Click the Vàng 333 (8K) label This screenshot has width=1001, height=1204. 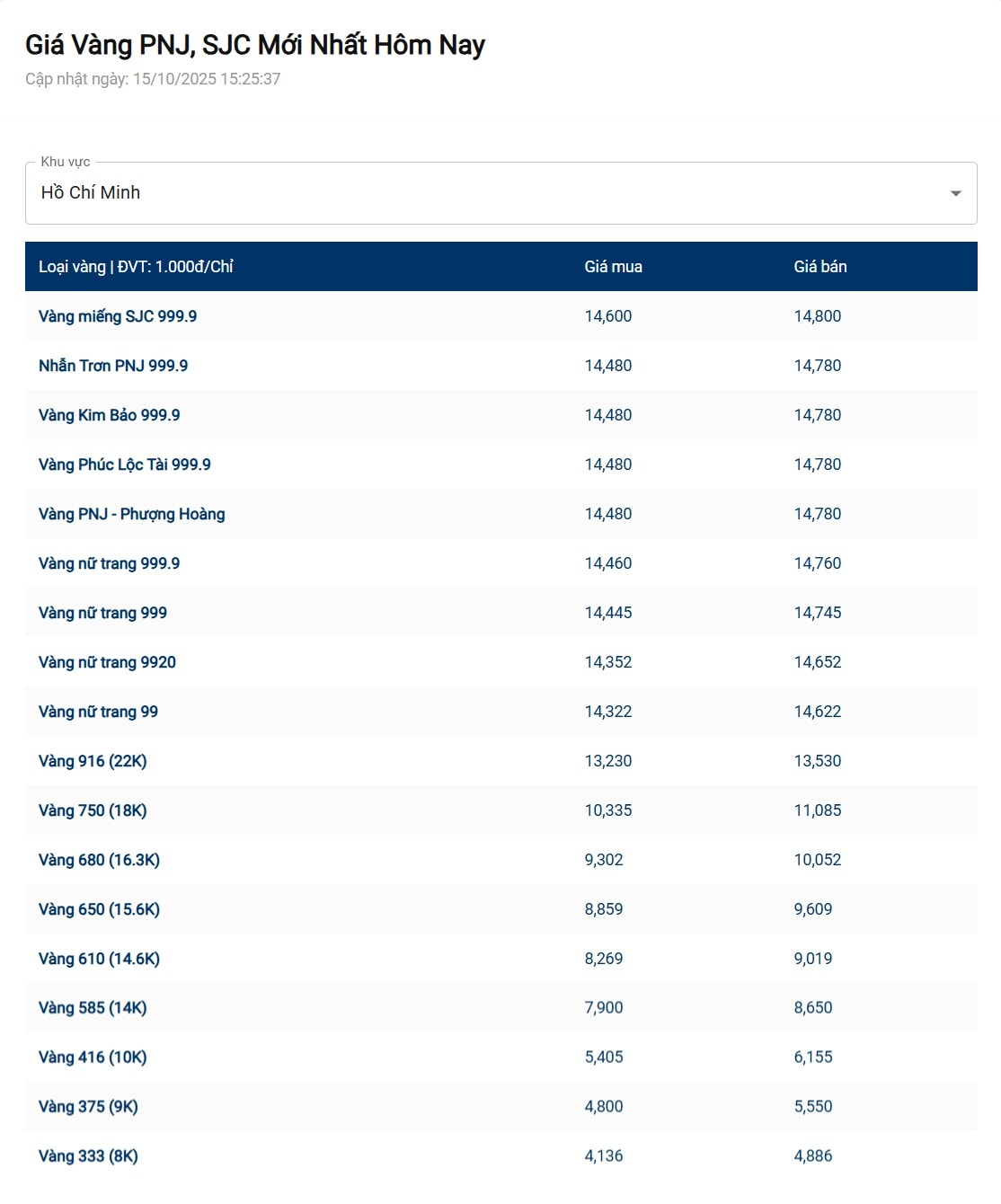(x=88, y=1156)
